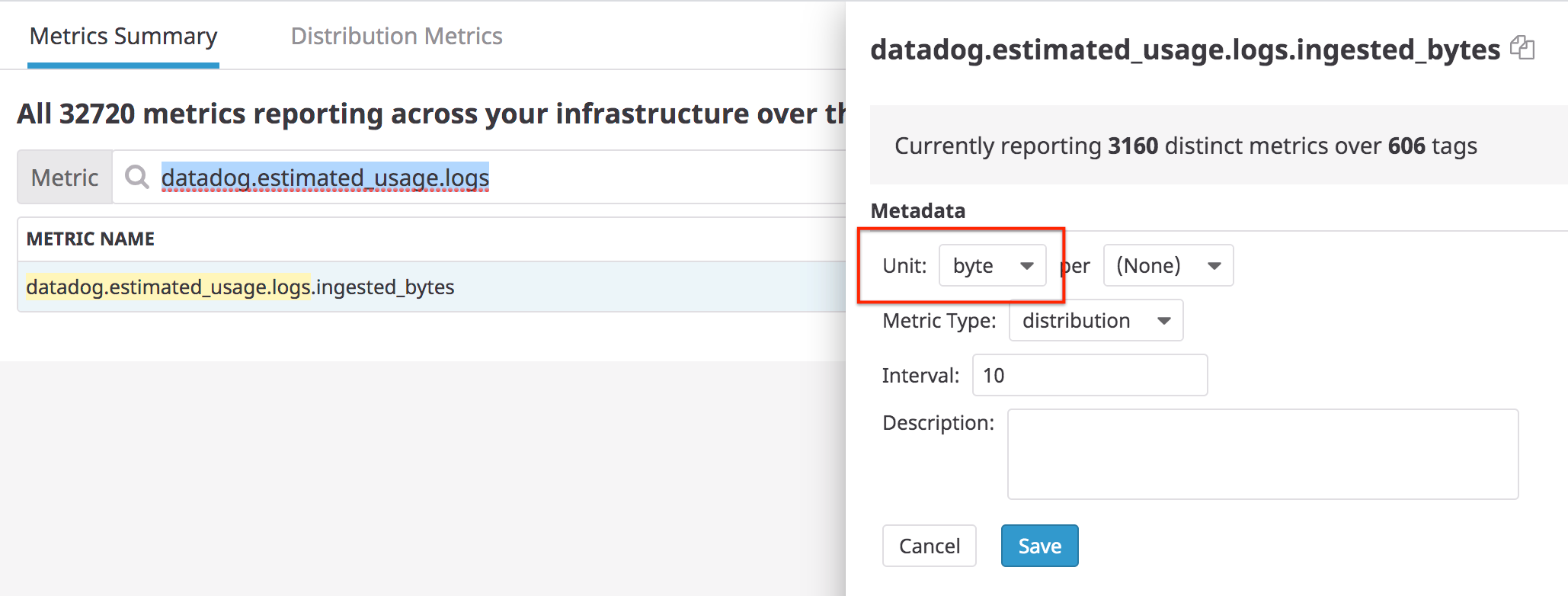Image resolution: width=1568 pixels, height=596 pixels.
Task: Open the Metric Type dropdown showing distribution
Action: tap(1095, 320)
